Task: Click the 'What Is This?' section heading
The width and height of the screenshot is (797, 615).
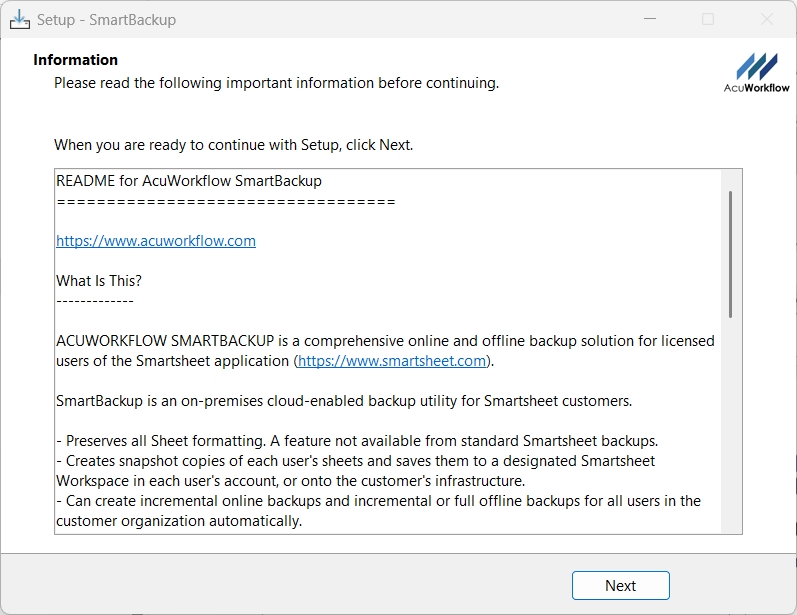Action: (99, 281)
